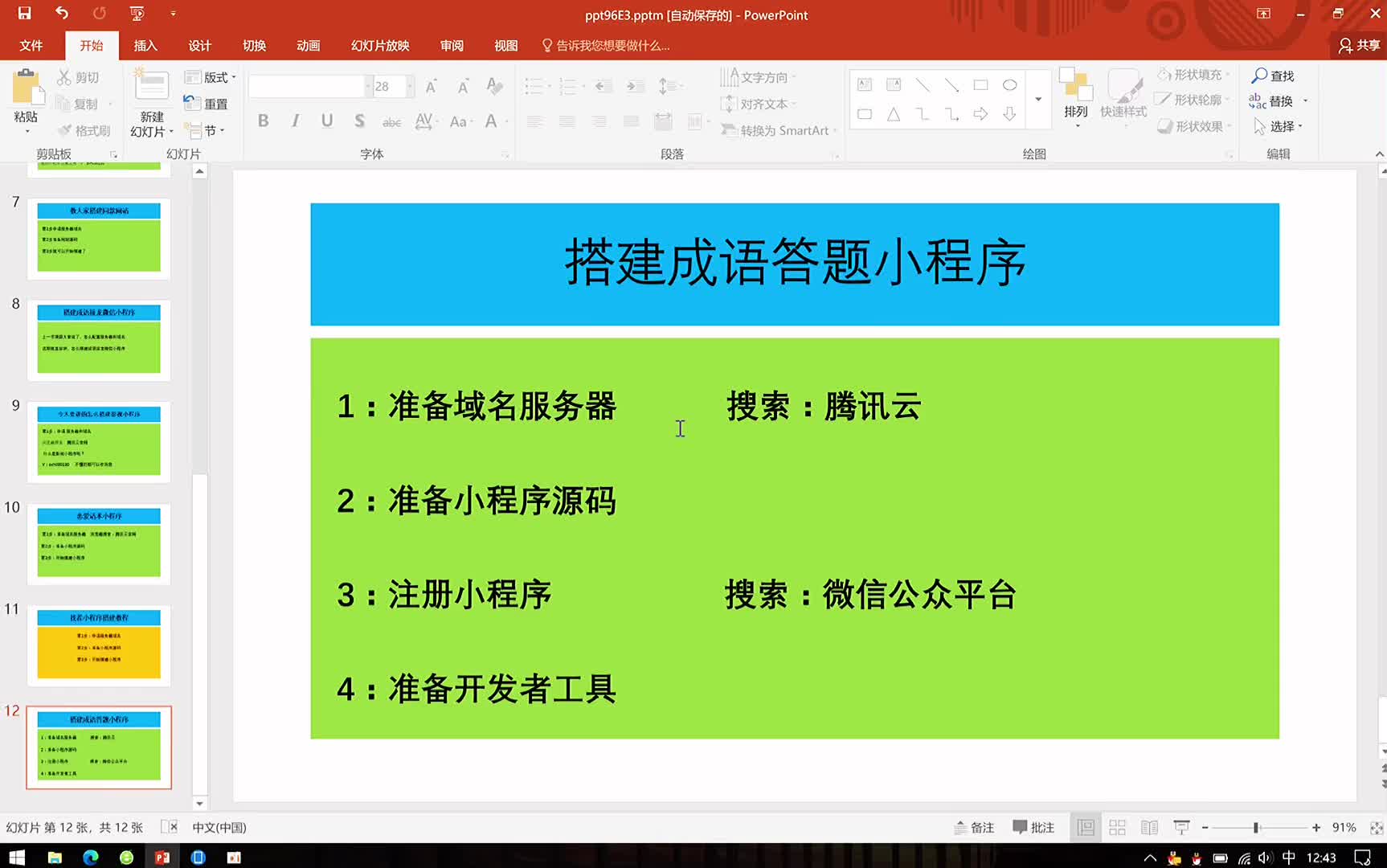
Task: Switch to Slide Sorter view in status bar
Action: coord(1117,827)
